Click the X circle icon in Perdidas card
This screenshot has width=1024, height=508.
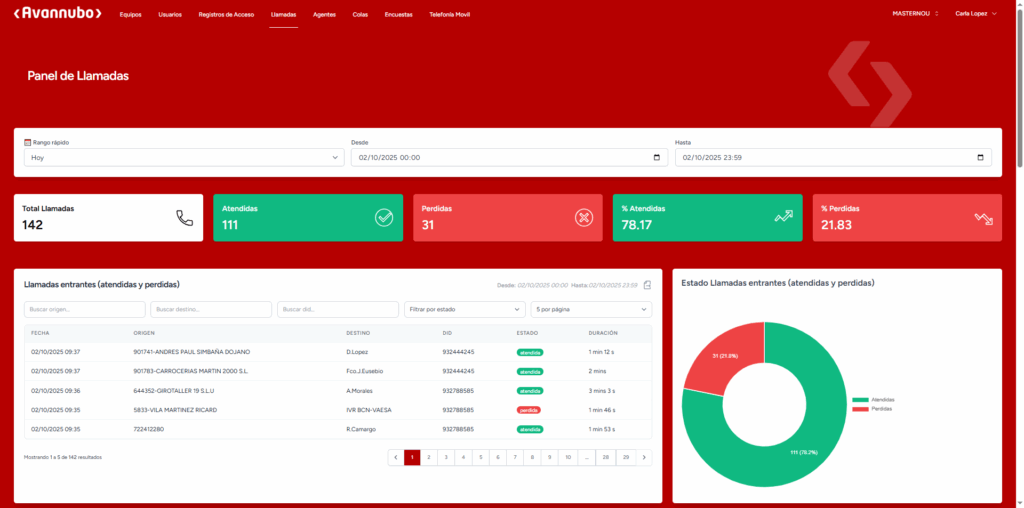tap(584, 217)
